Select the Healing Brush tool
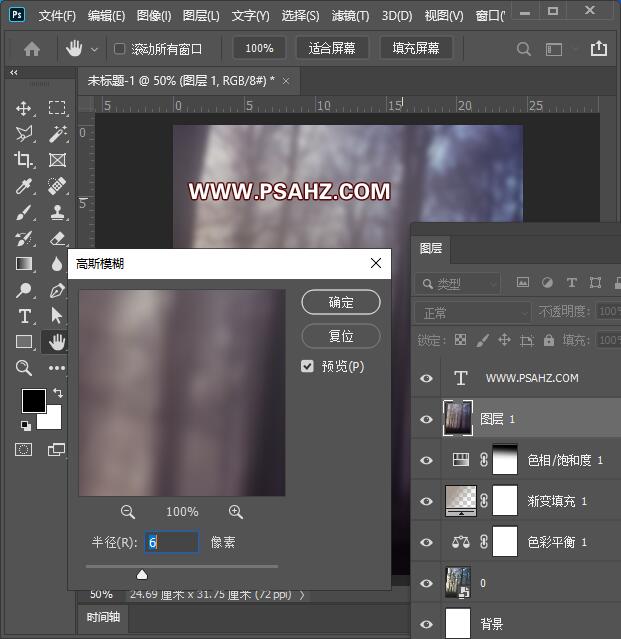 click(x=57, y=186)
